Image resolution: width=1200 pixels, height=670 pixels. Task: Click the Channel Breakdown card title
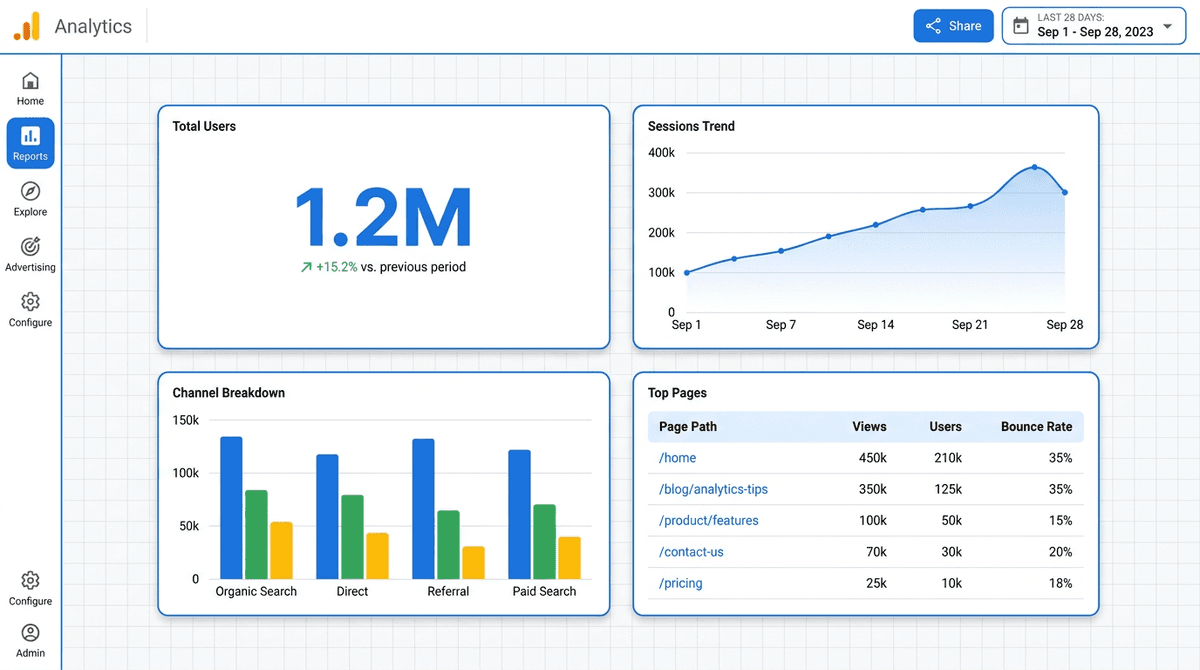pyautogui.click(x=229, y=393)
